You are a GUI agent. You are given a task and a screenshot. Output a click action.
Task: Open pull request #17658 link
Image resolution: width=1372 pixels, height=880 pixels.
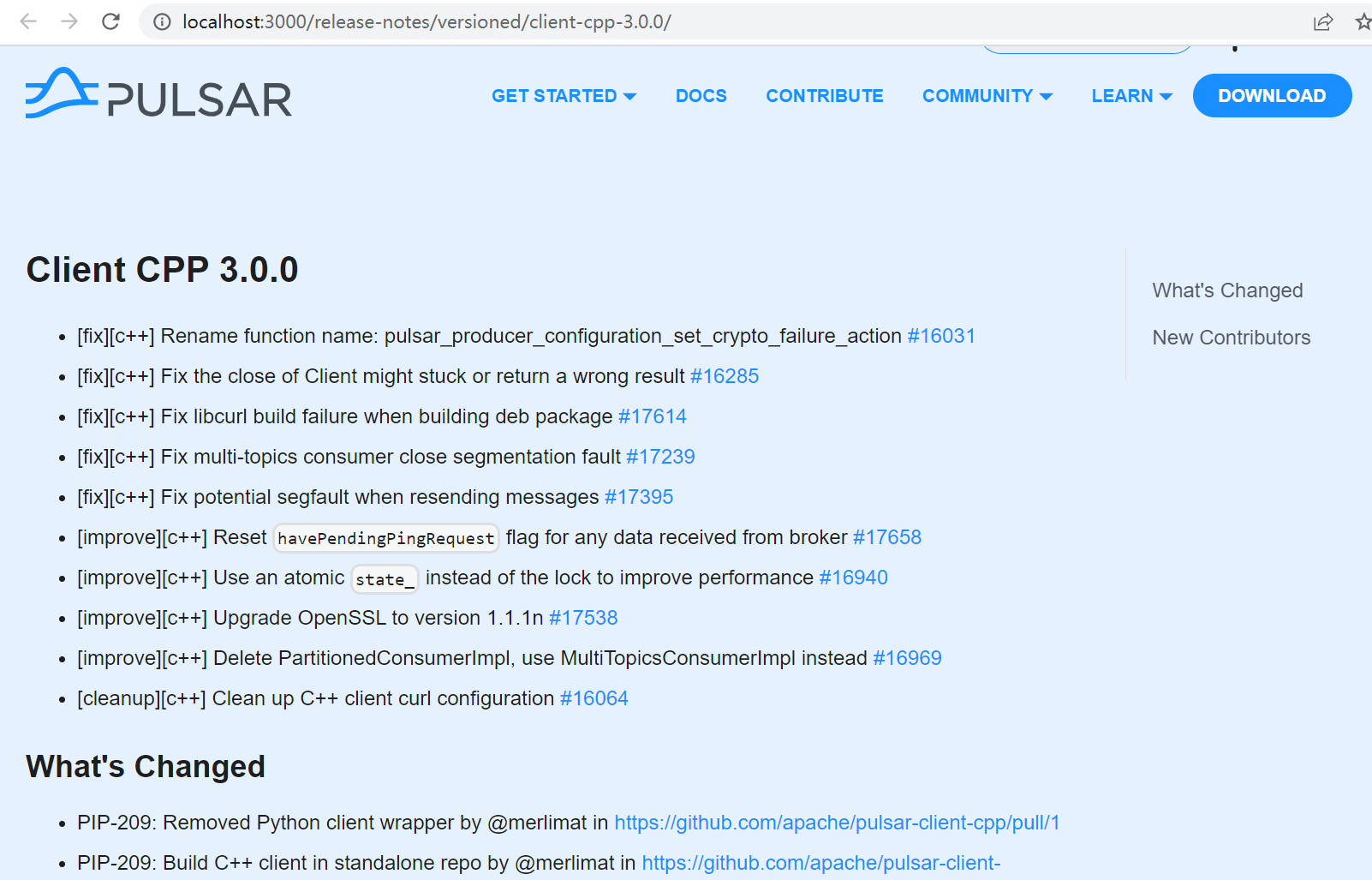click(887, 537)
